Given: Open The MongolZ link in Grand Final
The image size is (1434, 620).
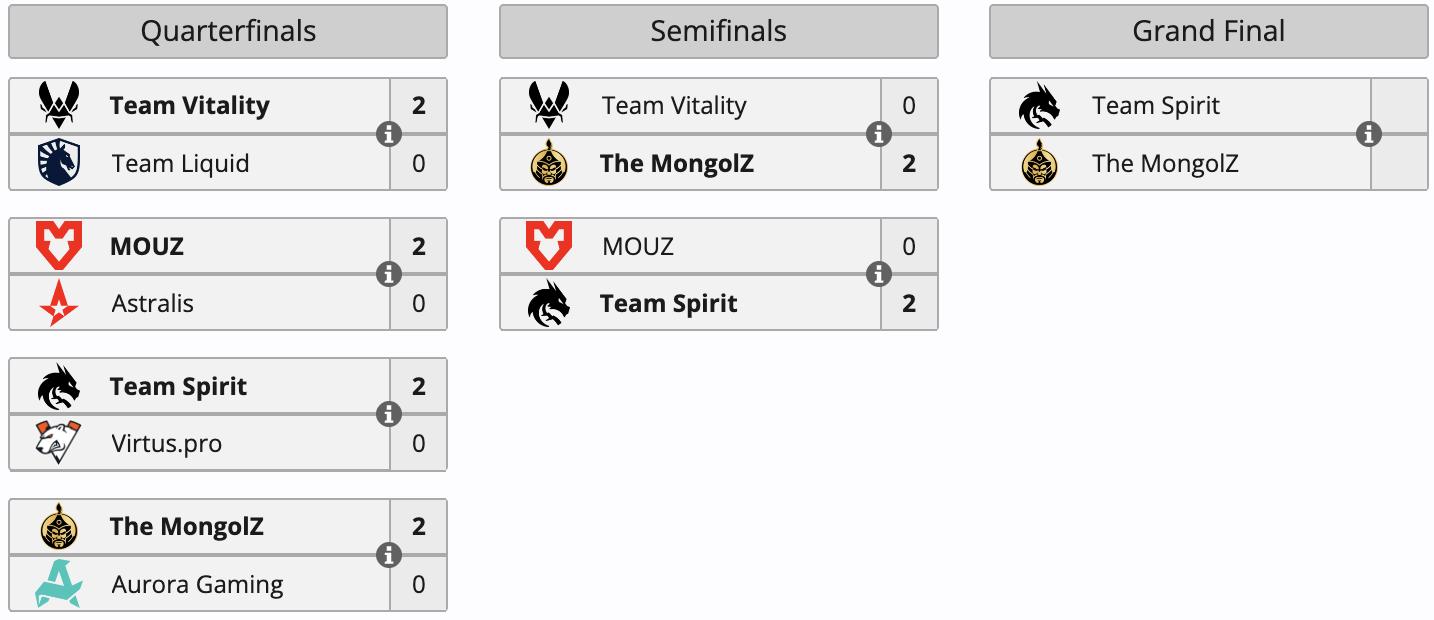Looking at the screenshot, I should tap(1165, 164).
